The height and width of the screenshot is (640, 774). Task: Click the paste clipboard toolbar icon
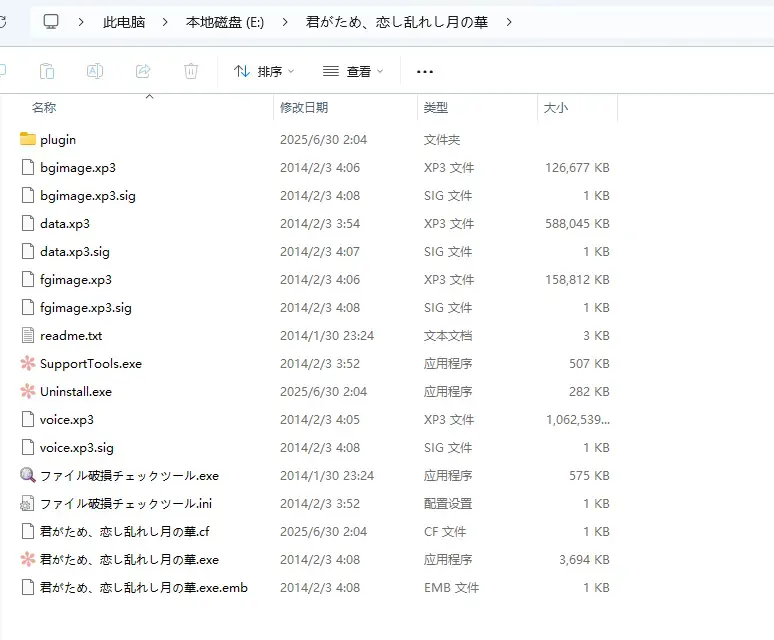pyautogui.click(x=47, y=72)
